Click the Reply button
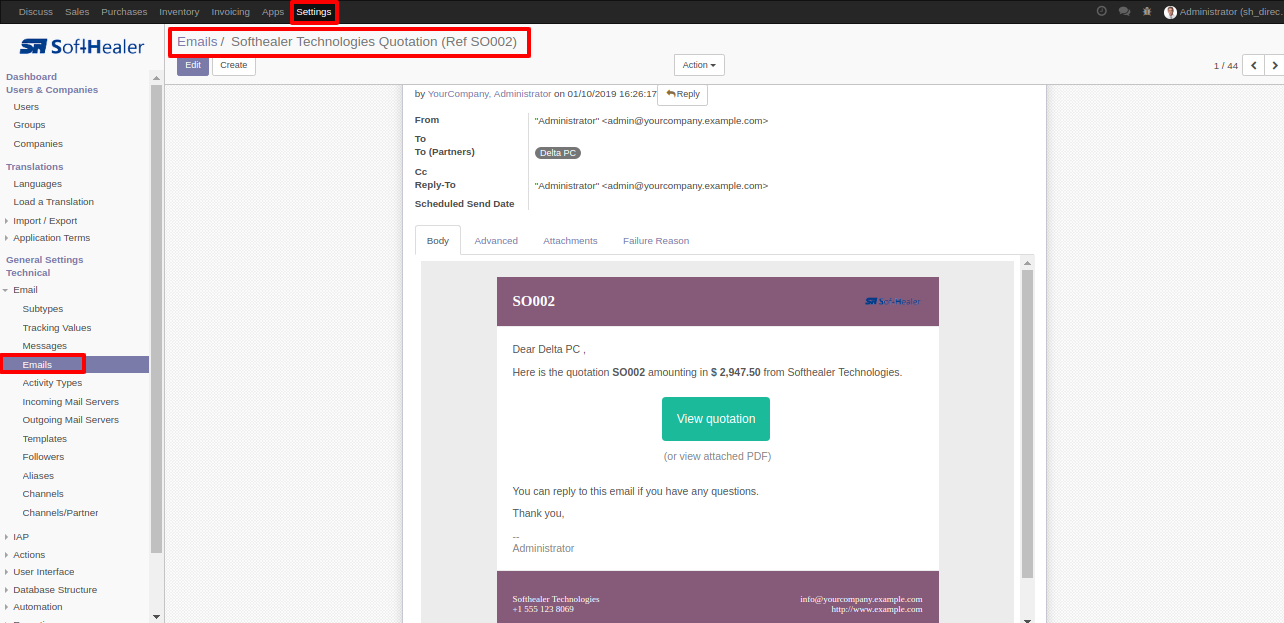 click(x=682, y=94)
